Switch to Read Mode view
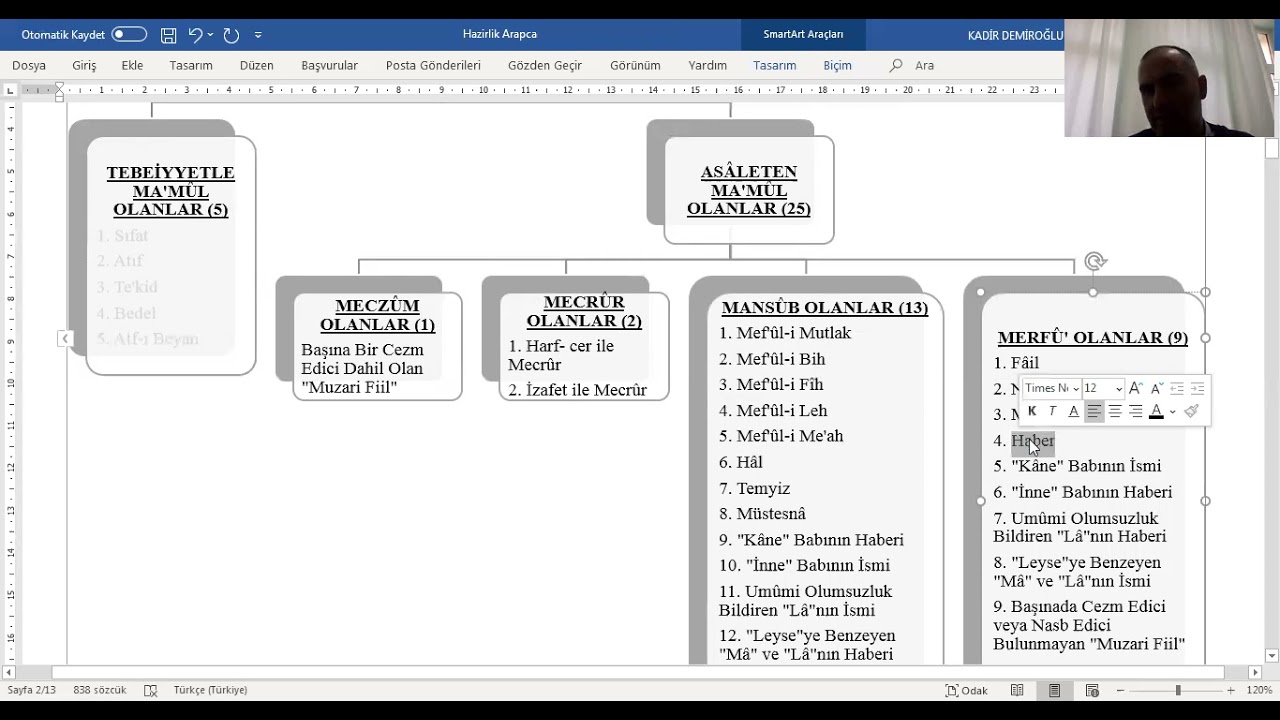 (1017, 690)
